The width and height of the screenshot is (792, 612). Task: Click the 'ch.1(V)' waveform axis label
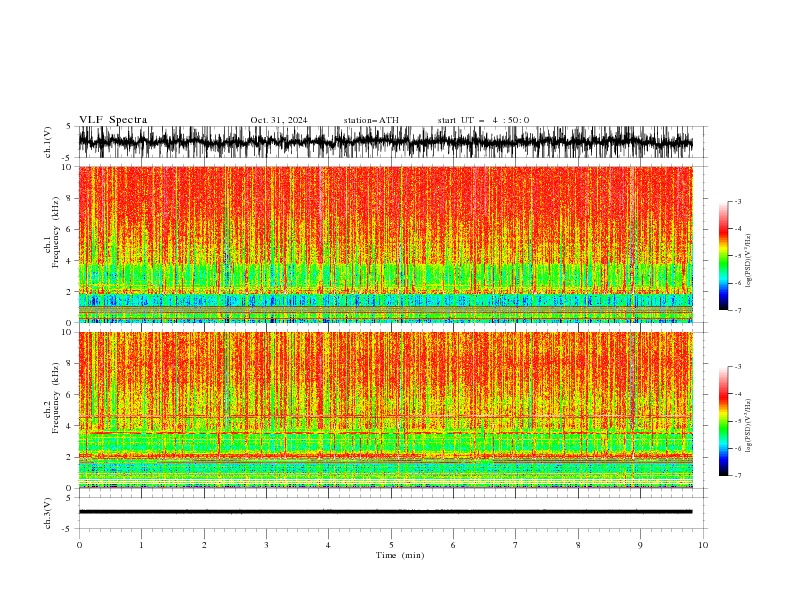point(48,142)
